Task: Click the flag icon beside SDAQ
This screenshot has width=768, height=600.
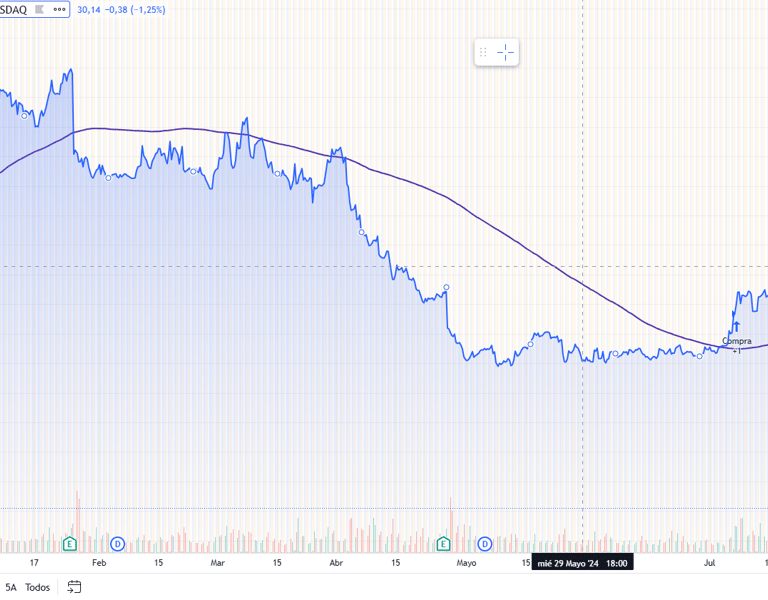Action: tap(40, 9)
